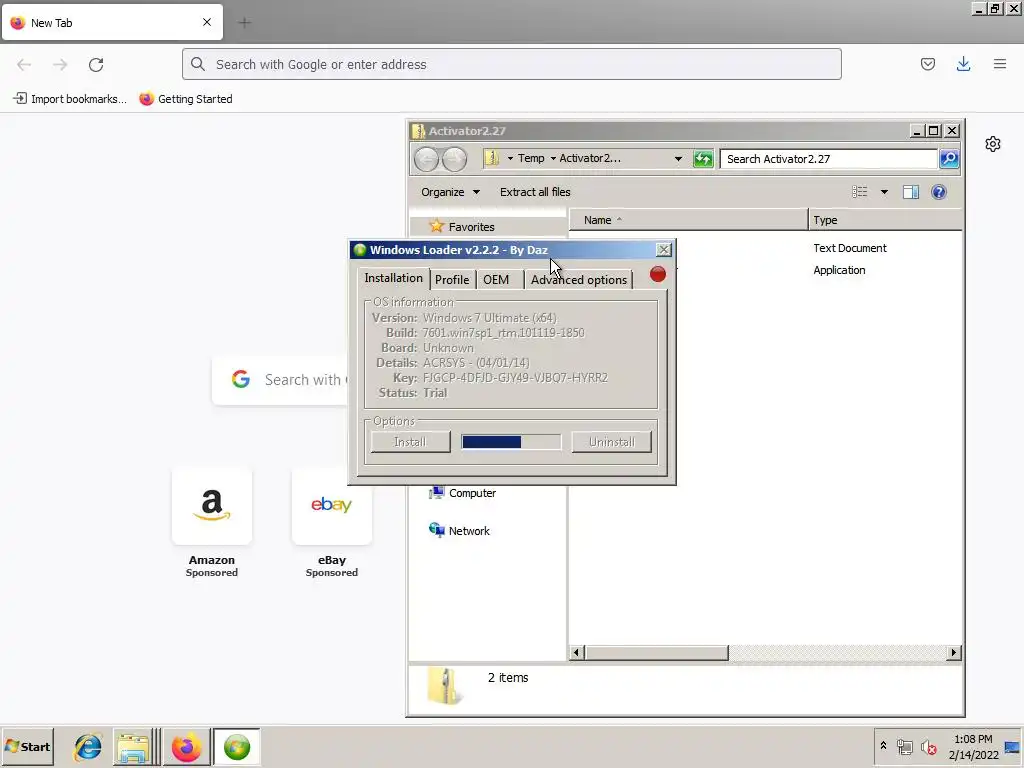The height and width of the screenshot is (768, 1024).
Task: Open the volume tray icon
Action: (927, 747)
